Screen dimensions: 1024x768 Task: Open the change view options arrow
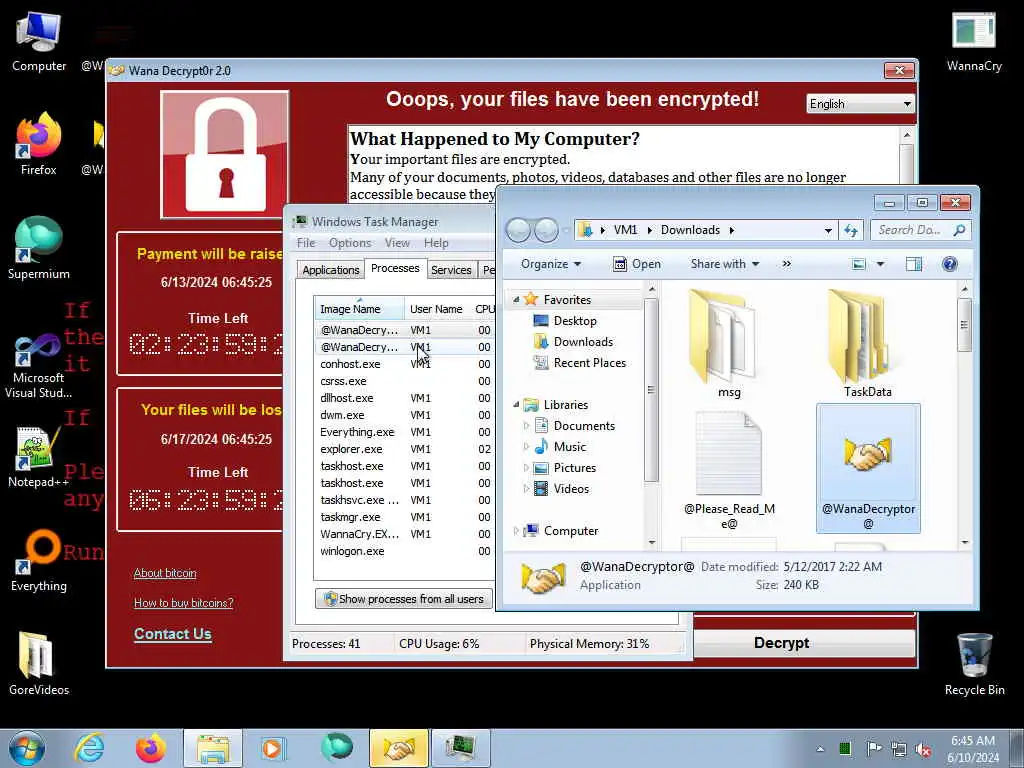click(x=880, y=264)
